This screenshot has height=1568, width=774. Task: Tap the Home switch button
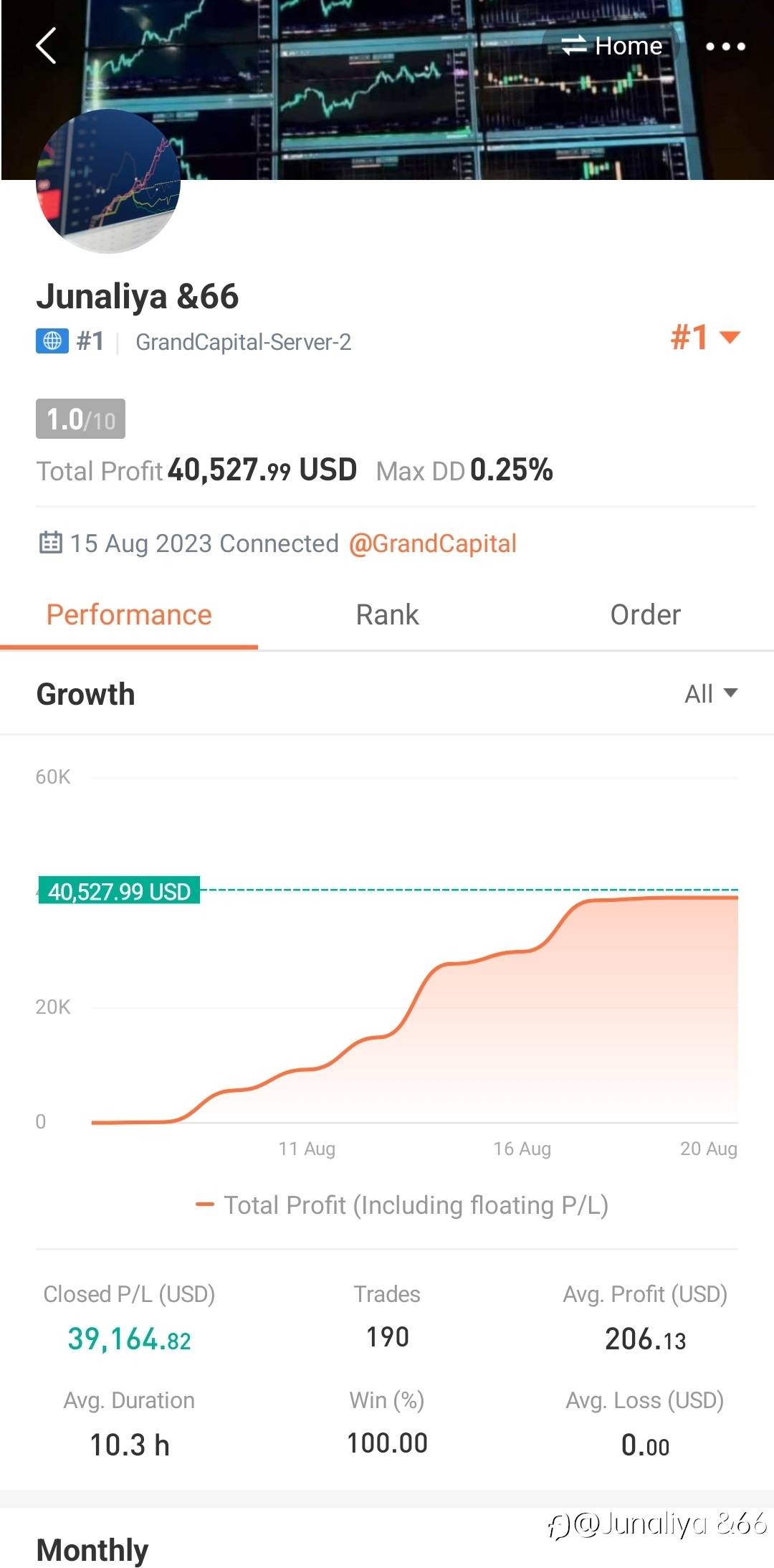pyautogui.click(x=613, y=46)
